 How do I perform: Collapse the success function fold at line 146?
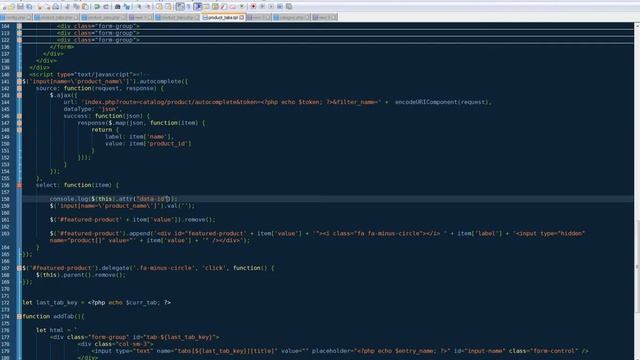coord(19,116)
